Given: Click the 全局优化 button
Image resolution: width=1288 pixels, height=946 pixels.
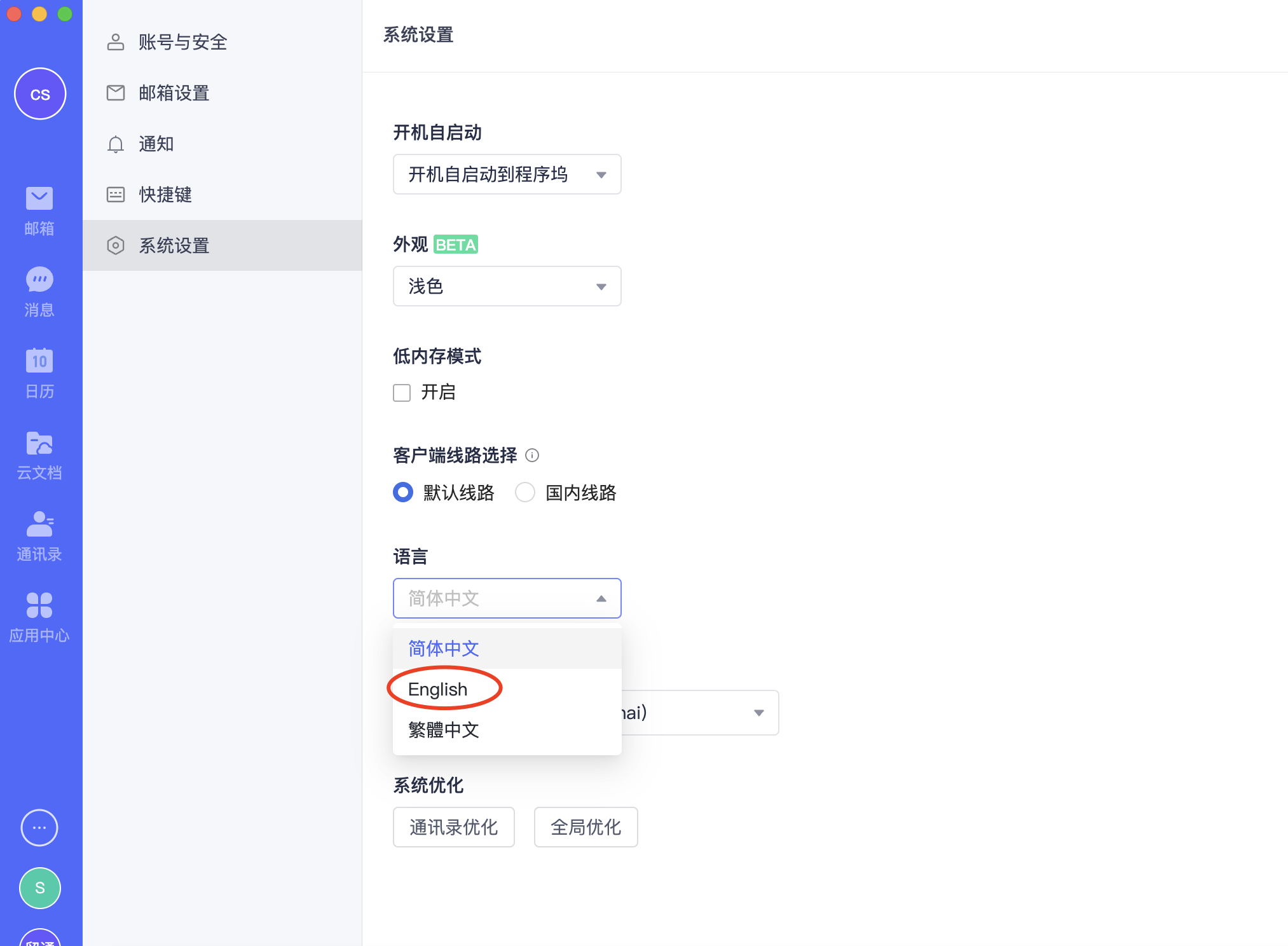Looking at the screenshot, I should point(586,827).
